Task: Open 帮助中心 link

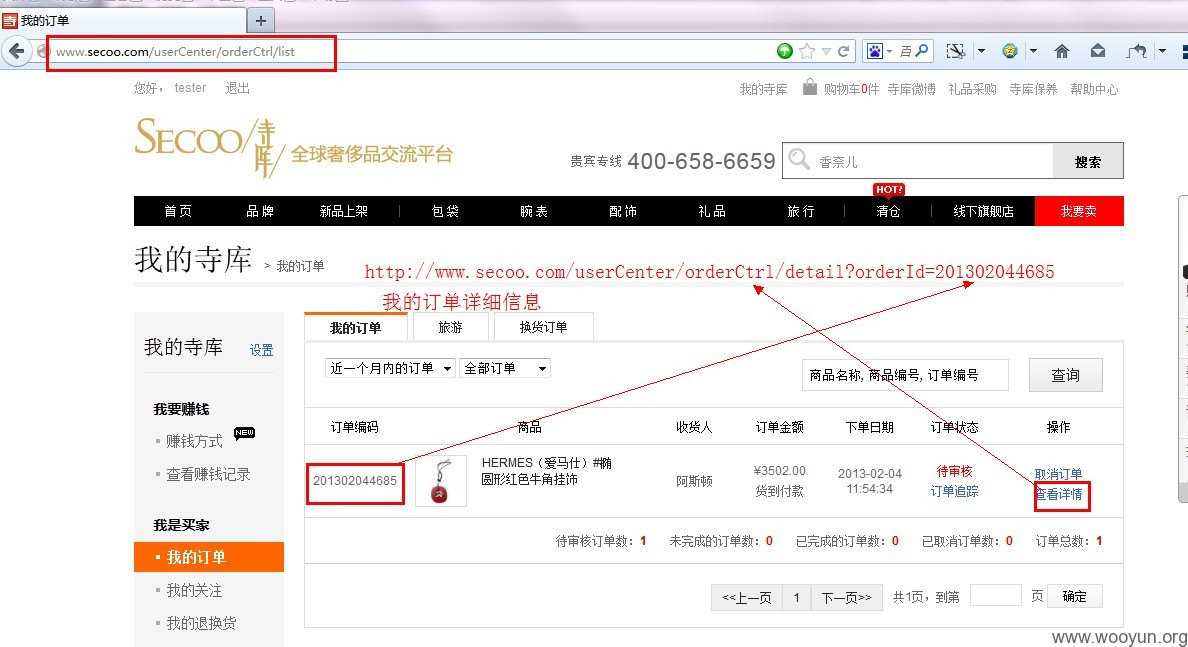Action: pyautogui.click(x=1094, y=89)
